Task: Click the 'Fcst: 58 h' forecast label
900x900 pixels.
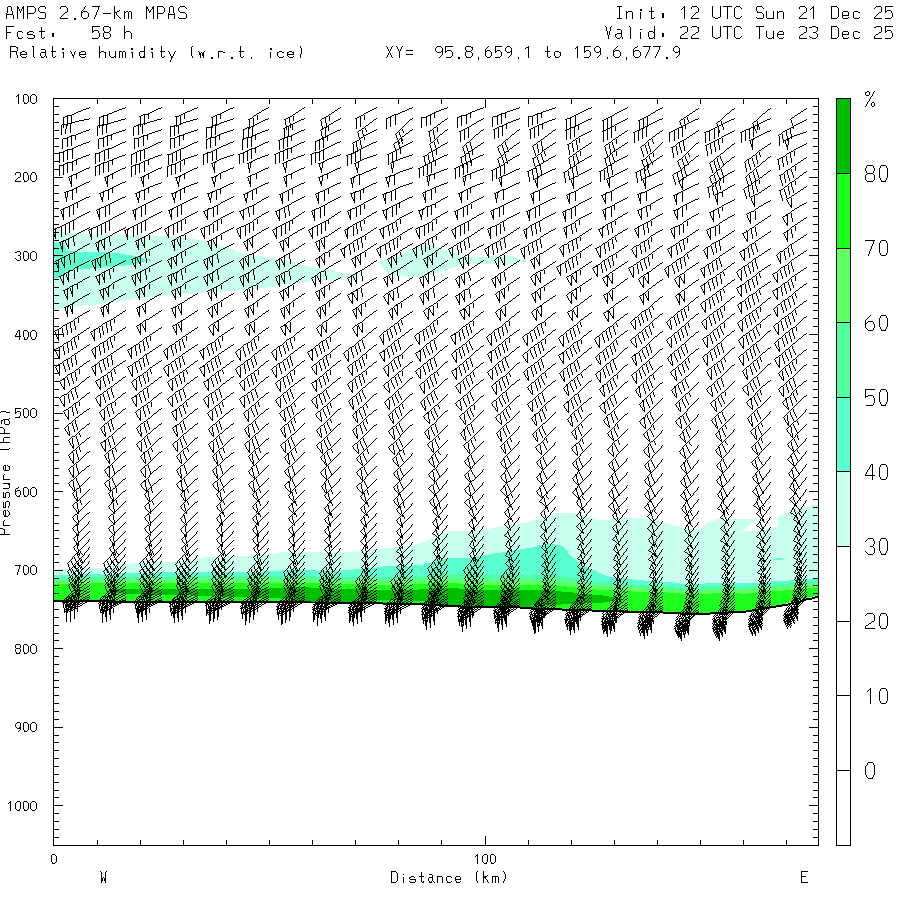Action: pos(69,33)
